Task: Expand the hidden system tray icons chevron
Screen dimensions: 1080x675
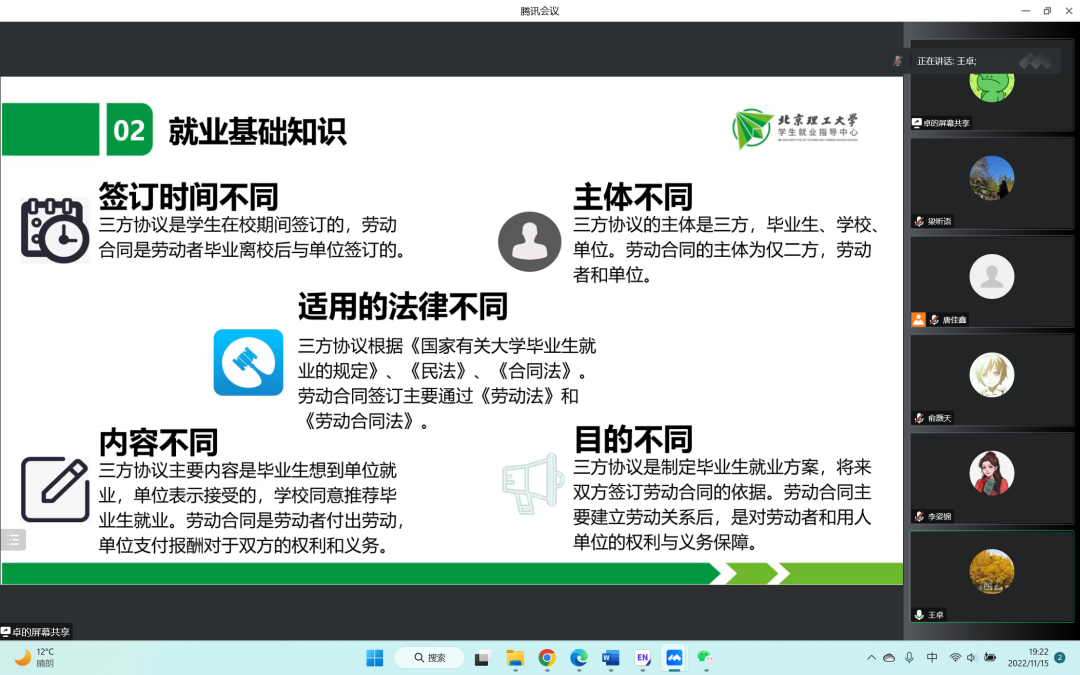Action: click(871, 658)
